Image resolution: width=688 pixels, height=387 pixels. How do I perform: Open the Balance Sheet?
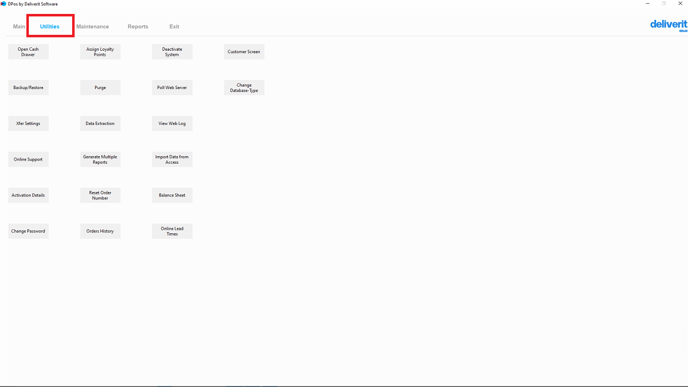[x=172, y=195]
